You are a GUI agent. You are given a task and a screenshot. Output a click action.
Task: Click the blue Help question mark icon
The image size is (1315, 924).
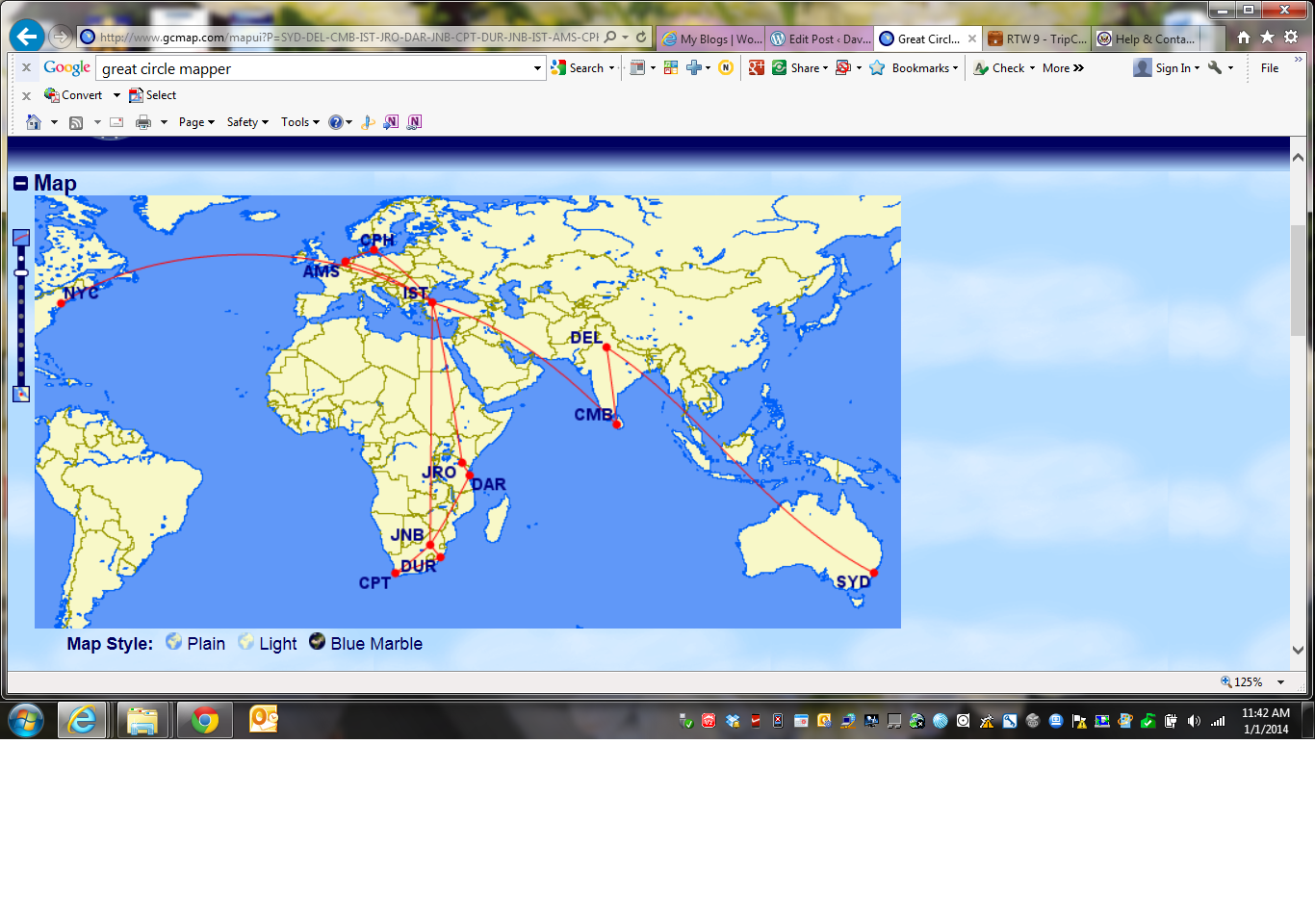point(335,122)
